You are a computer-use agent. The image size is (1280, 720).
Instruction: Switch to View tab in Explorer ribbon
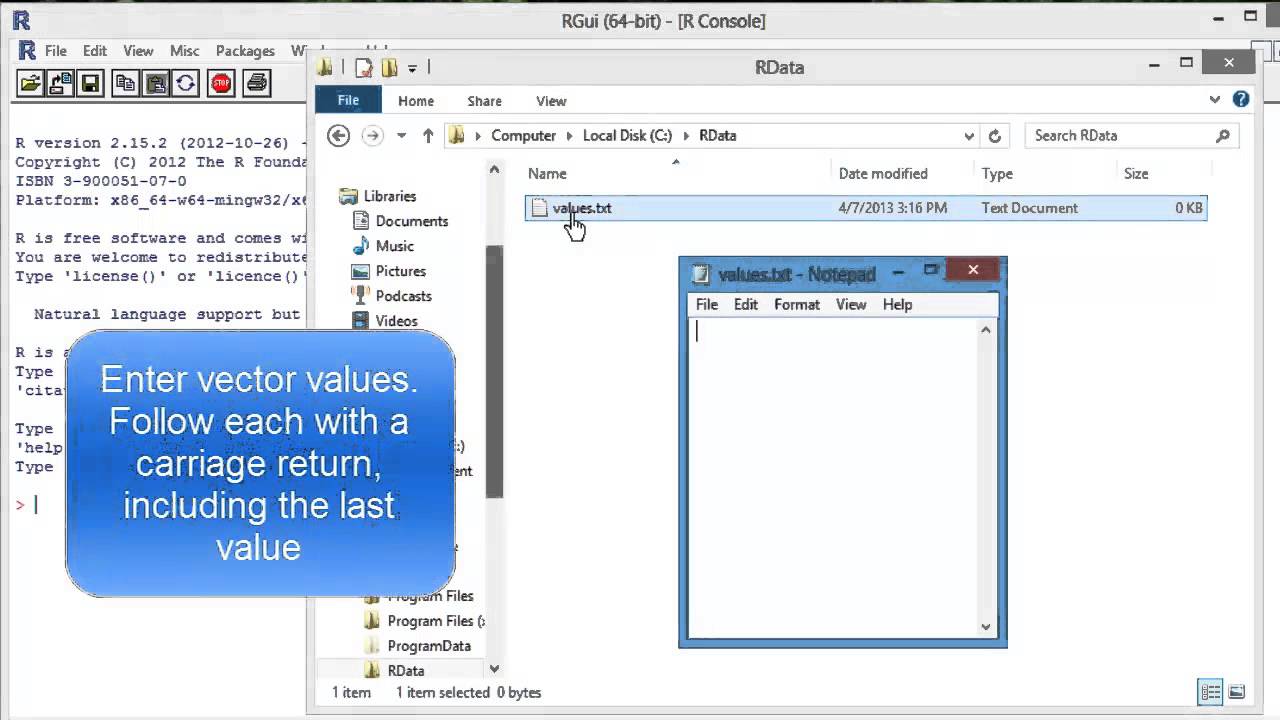[x=551, y=101]
